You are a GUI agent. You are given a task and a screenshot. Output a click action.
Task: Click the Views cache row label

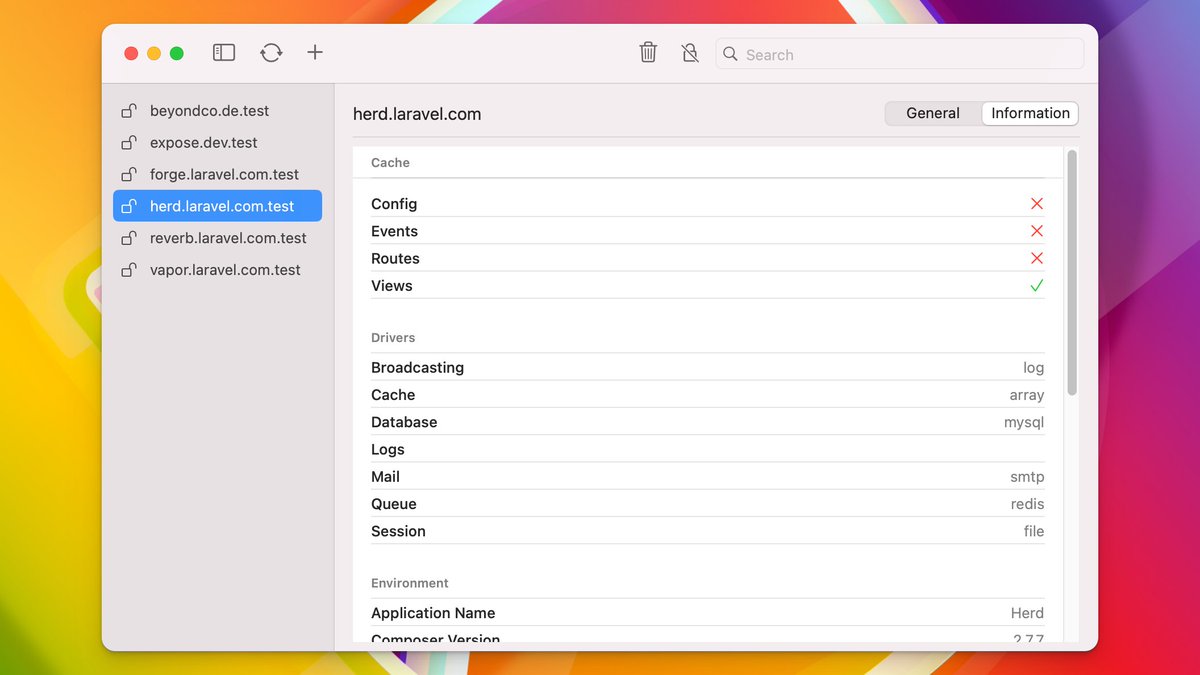point(392,285)
